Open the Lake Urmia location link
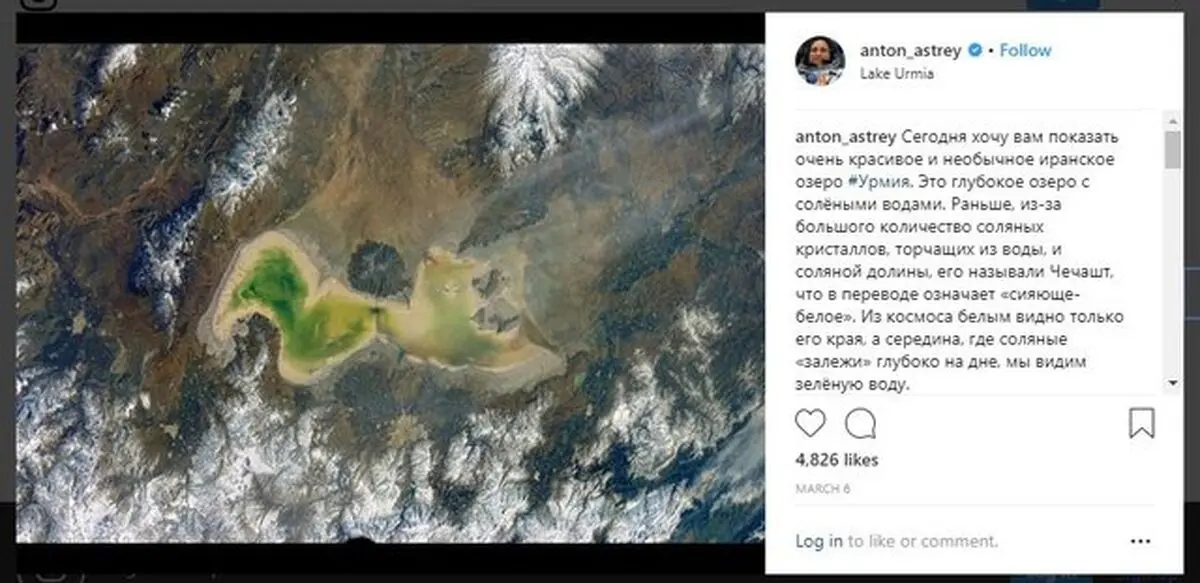 point(897,74)
